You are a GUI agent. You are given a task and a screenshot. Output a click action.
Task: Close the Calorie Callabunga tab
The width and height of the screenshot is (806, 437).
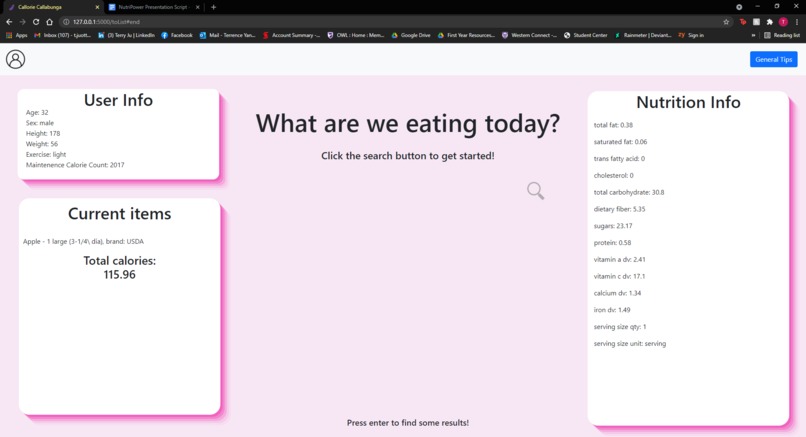97,7
